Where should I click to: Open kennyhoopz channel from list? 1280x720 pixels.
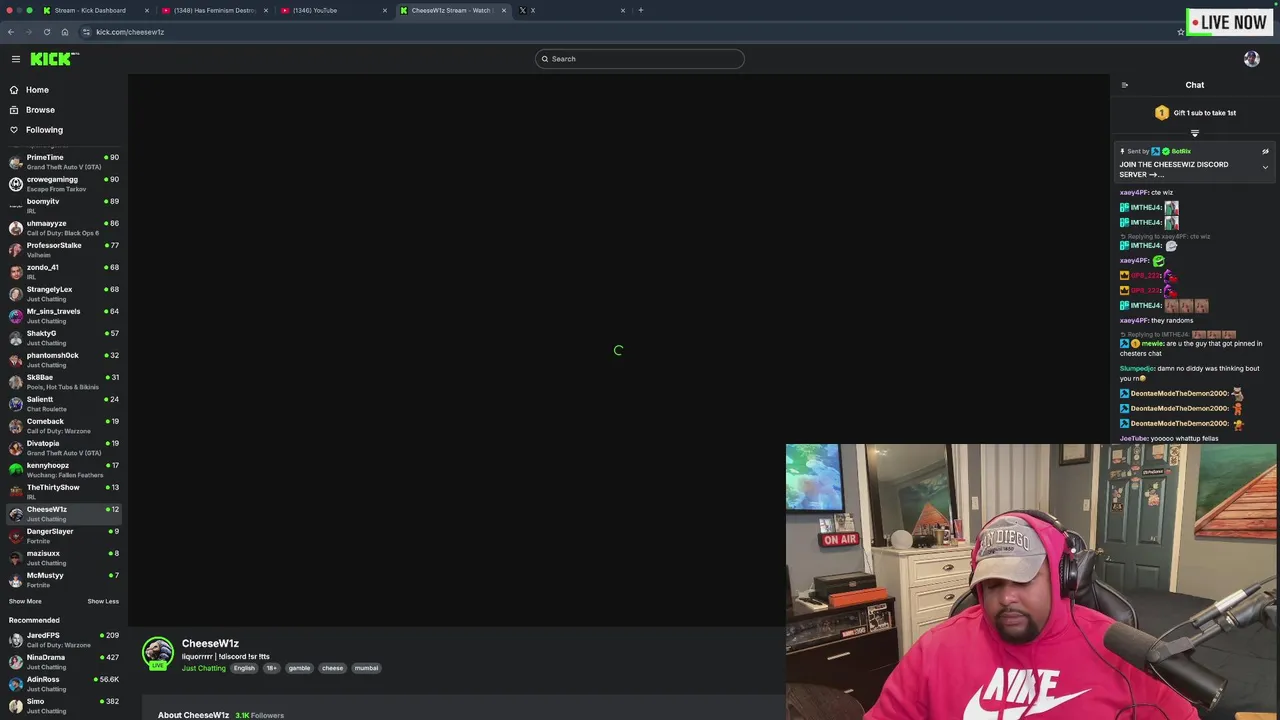(64, 470)
